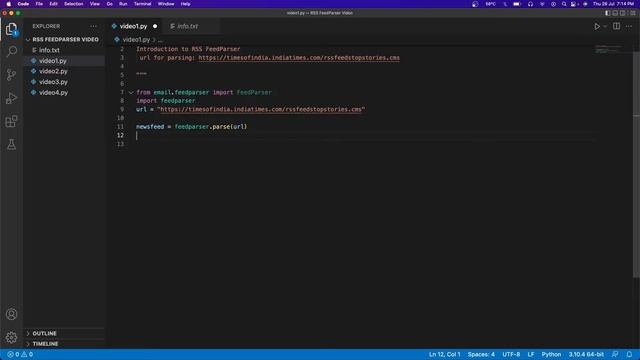Click the URL string on line 9

(261, 109)
